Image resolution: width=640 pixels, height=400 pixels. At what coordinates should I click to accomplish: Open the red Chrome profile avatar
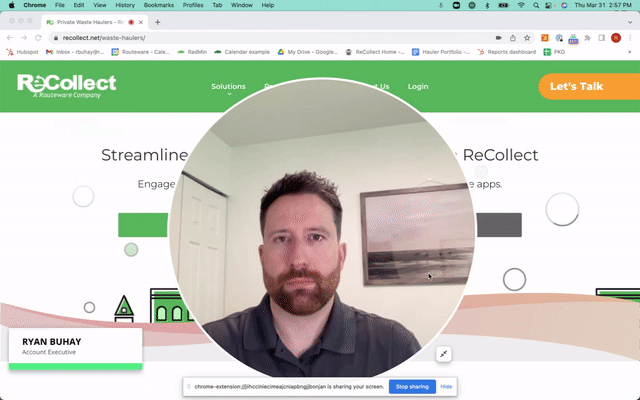coord(616,38)
